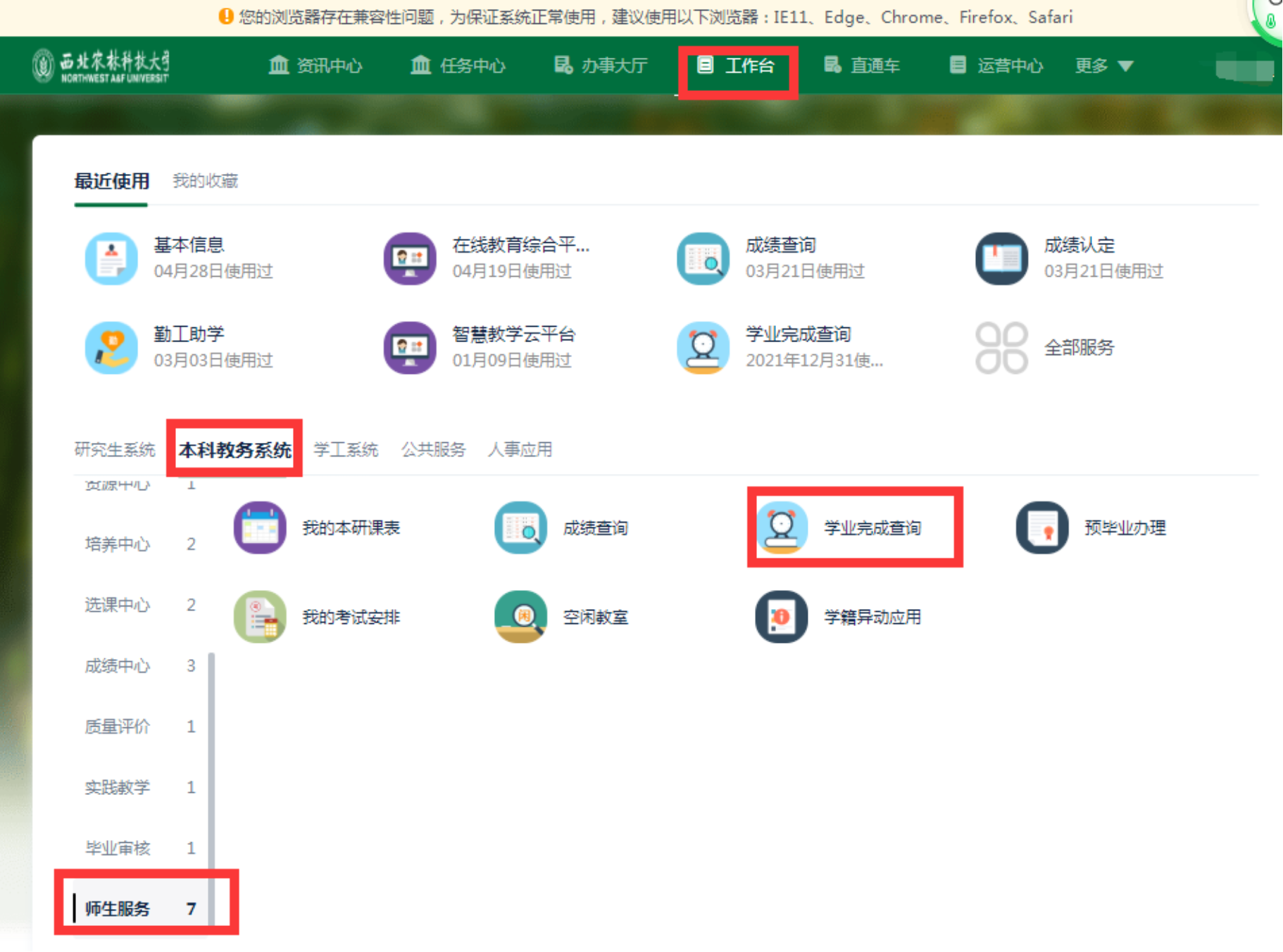1283x952 pixels.
Task: Click the 空闲教室 search icon
Action: [520, 617]
